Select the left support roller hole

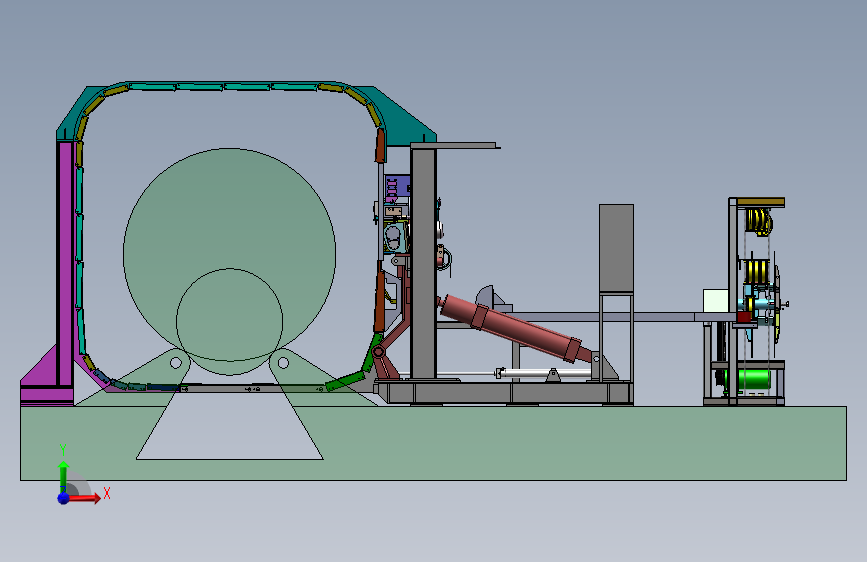point(176,363)
